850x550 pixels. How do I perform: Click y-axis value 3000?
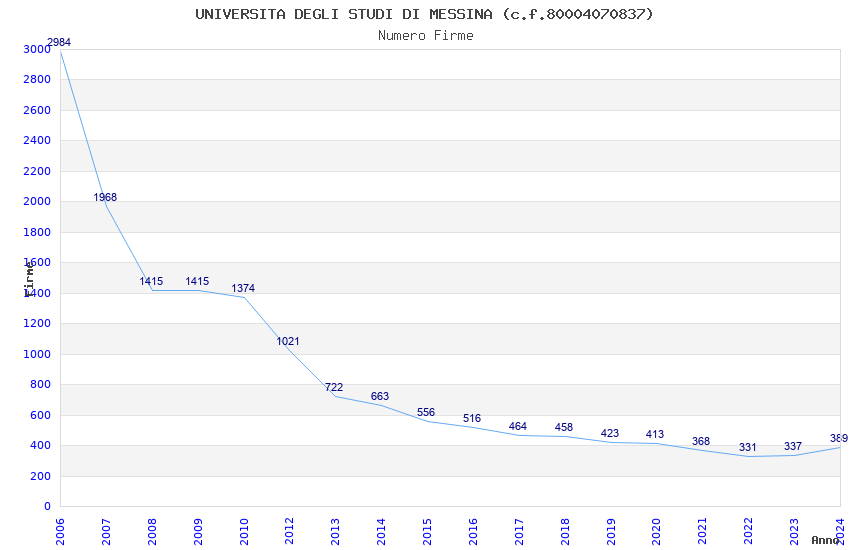coord(37,49)
